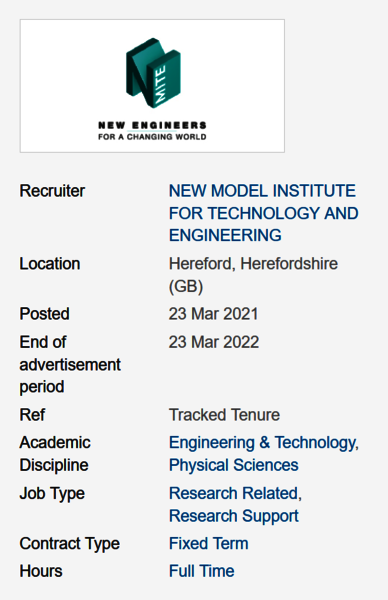Click the NMITE recruiter logo image
The image size is (388, 600).
pyautogui.click(x=152, y=86)
